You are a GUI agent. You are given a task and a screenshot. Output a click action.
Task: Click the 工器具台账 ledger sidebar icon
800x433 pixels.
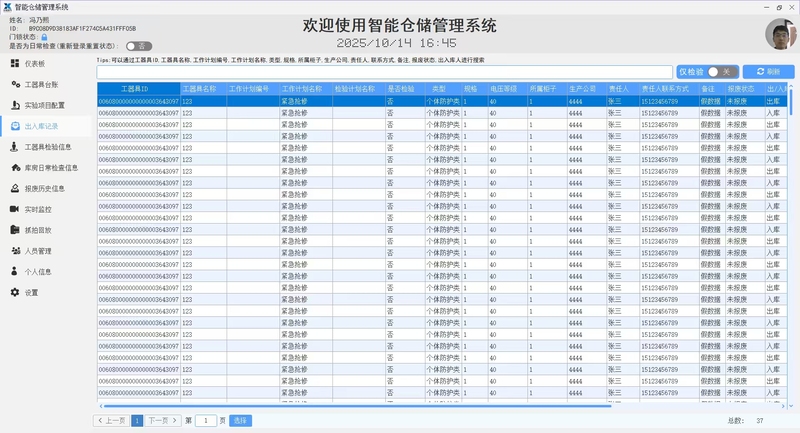click(15, 85)
